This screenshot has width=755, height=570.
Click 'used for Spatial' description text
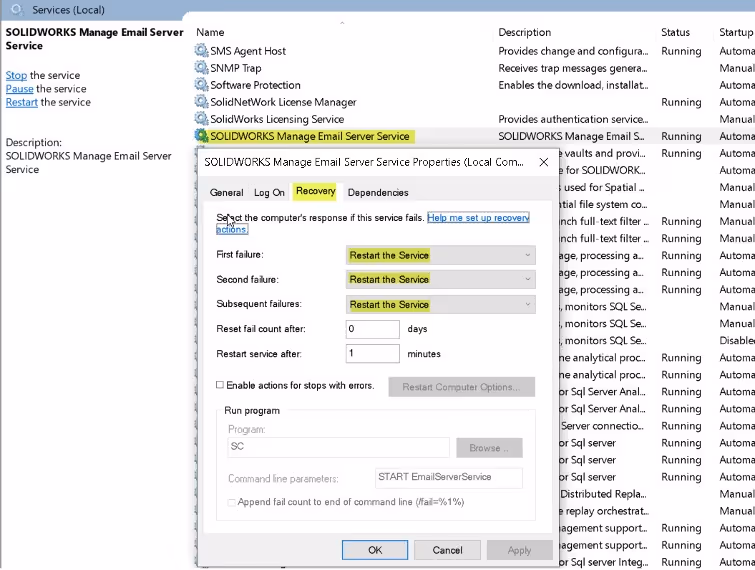pyautogui.click(x=604, y=187)
